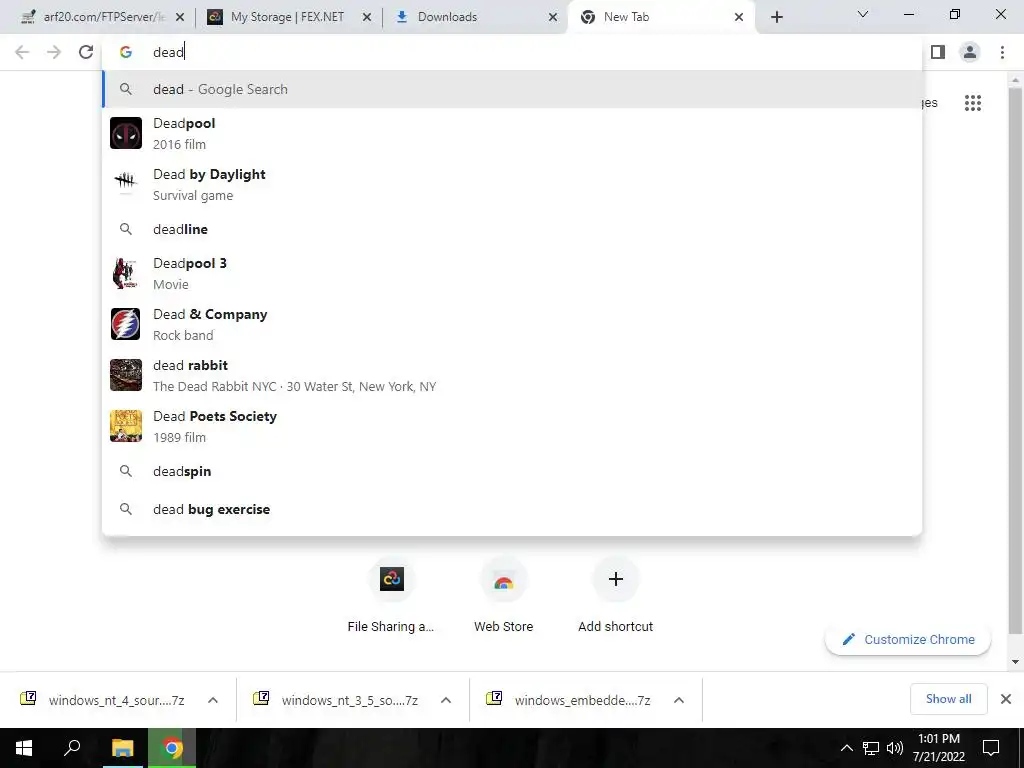The height and width of the screenshot is (768, 1024).
Task: Open windows_nt_3_5_so downloaded file
Action: coord(336,700)
